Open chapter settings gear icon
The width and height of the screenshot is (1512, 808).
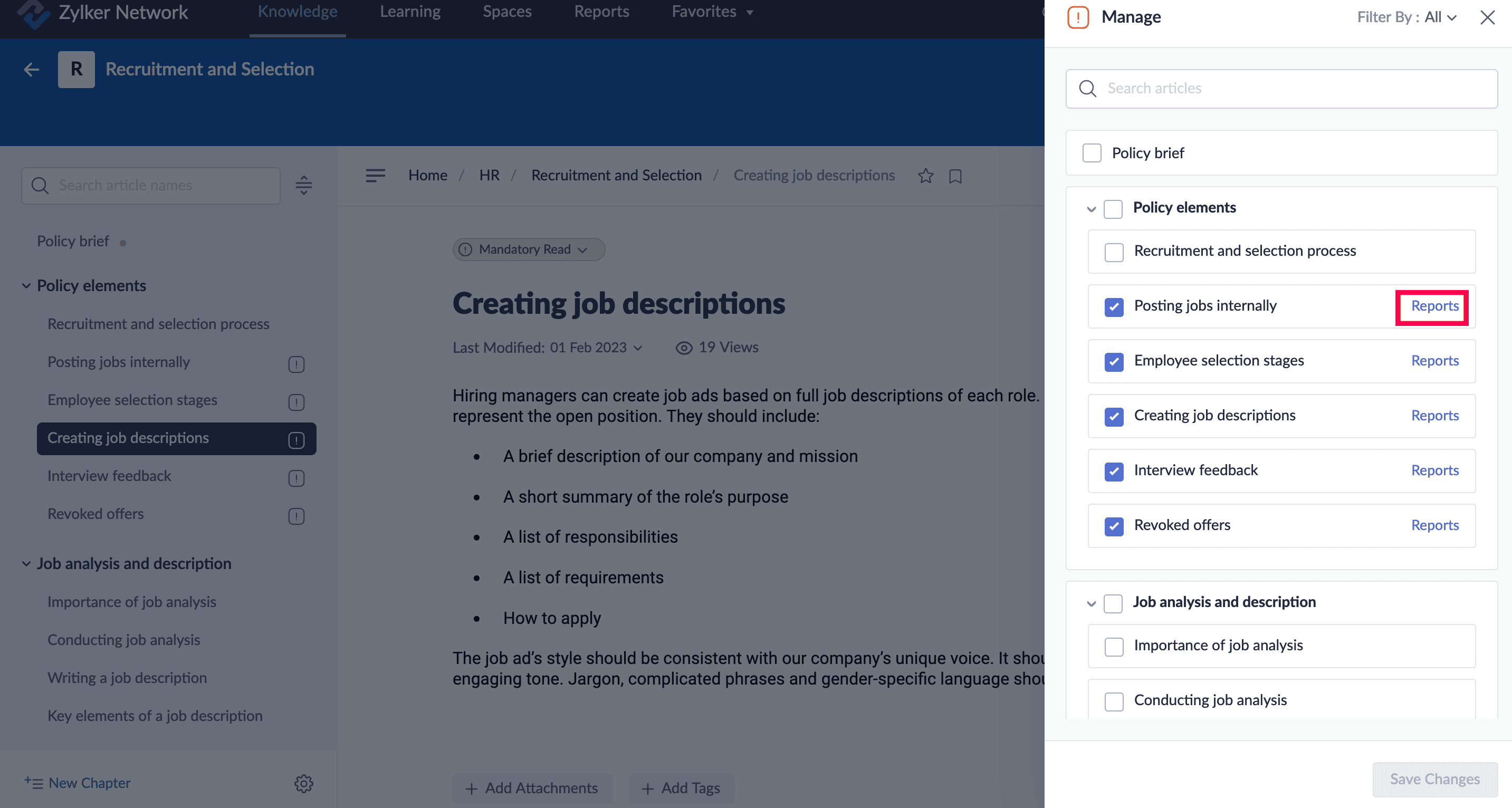(303, 783)
